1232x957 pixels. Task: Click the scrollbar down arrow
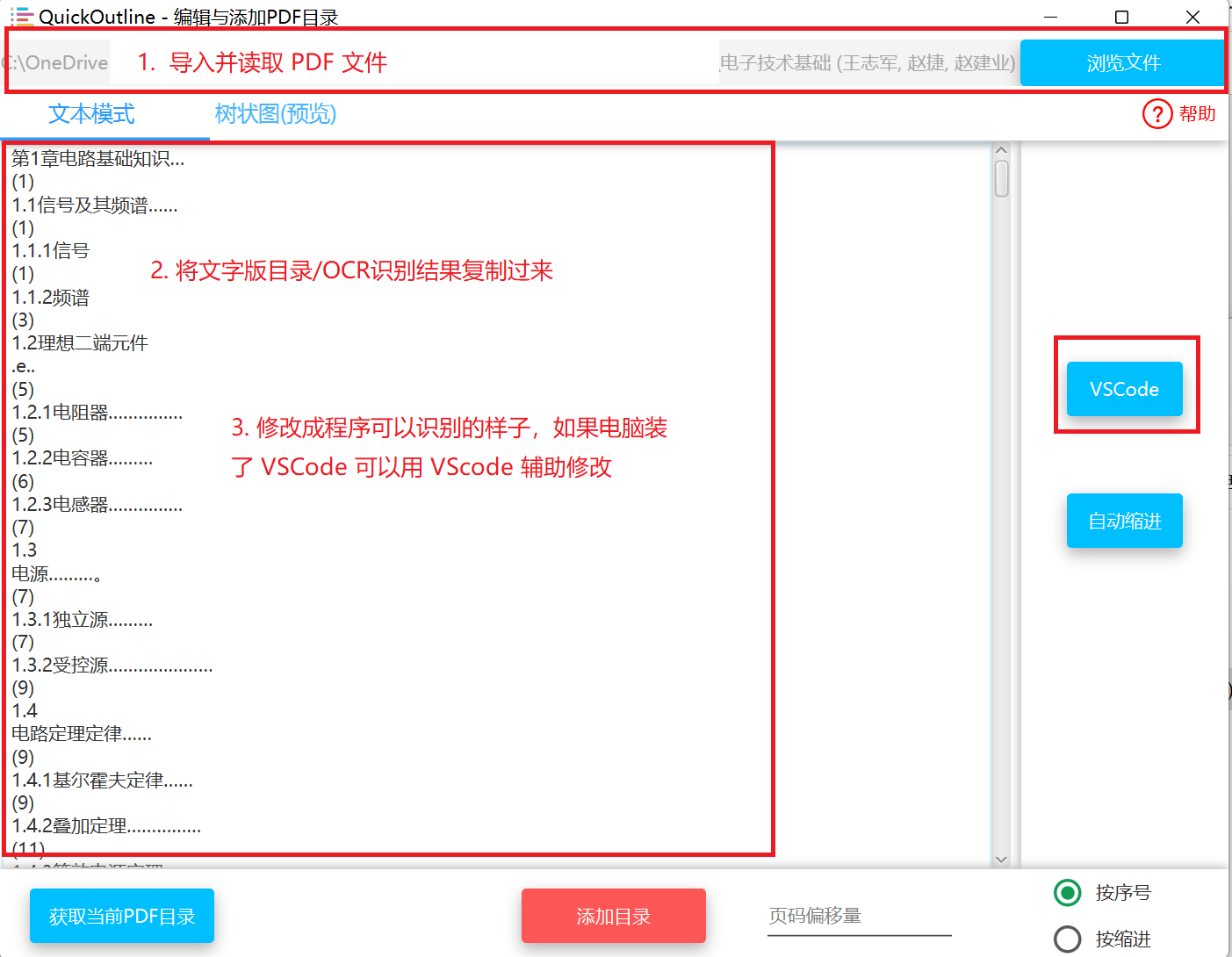(1001, 860)
